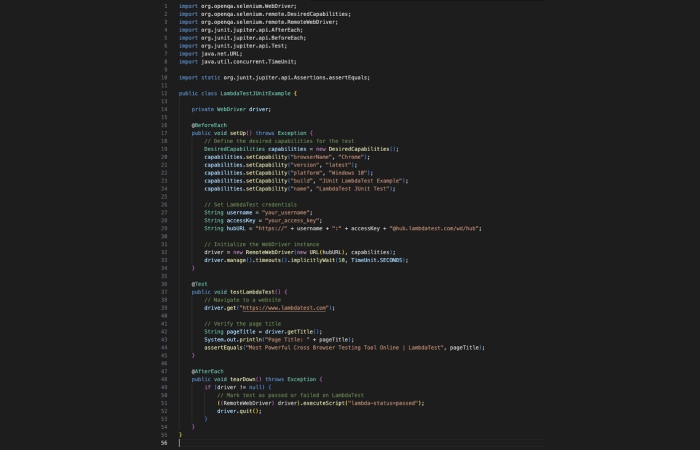The width and height of the screenshot is (700, 450).
Task: Click the import static Assertions.assertEquals line
Action: [275, 78]
